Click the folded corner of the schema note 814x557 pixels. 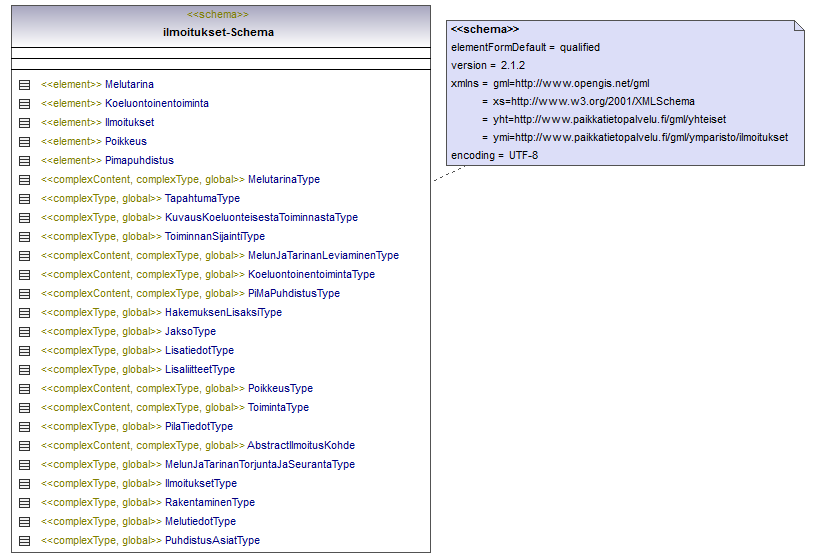(799, 26)
